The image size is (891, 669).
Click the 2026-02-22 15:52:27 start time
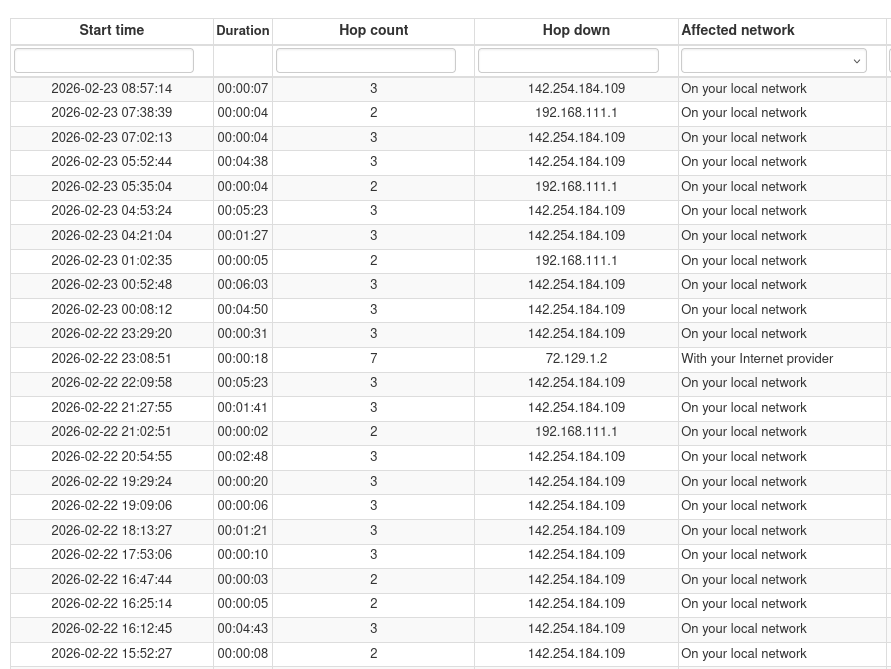coord(112,654)
